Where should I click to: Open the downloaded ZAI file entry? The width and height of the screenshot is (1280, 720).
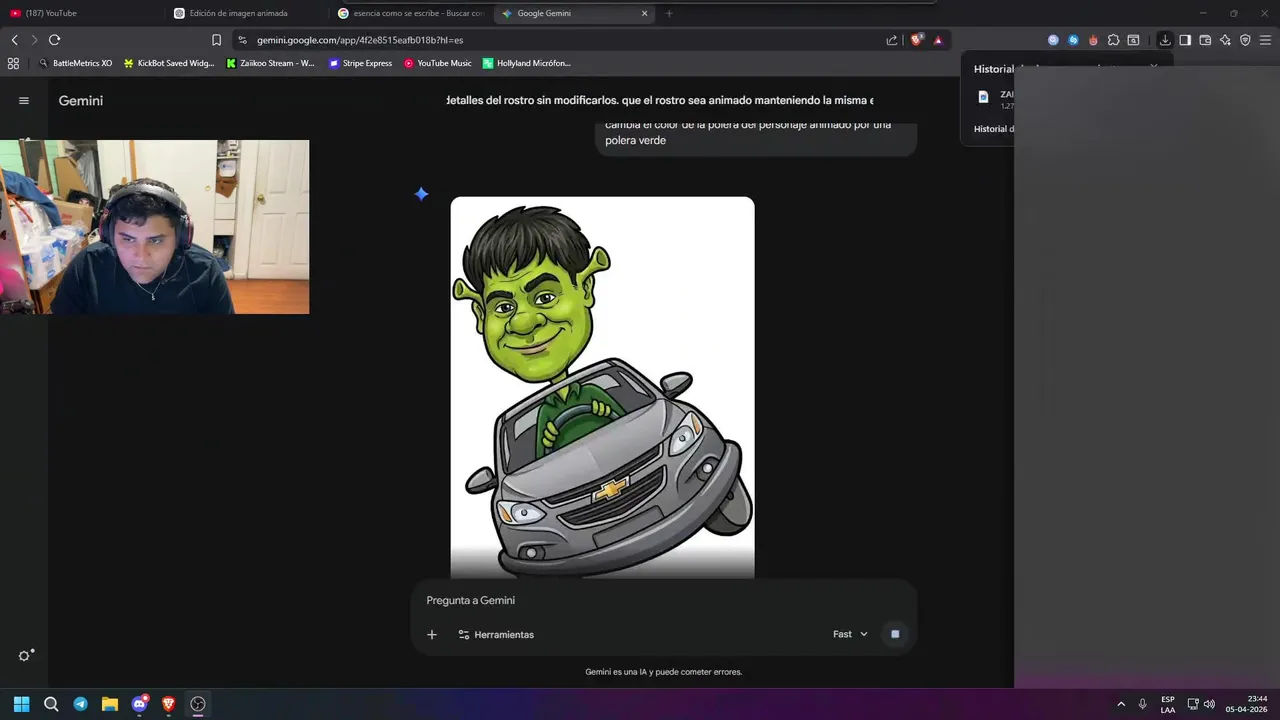coord(995,99)
